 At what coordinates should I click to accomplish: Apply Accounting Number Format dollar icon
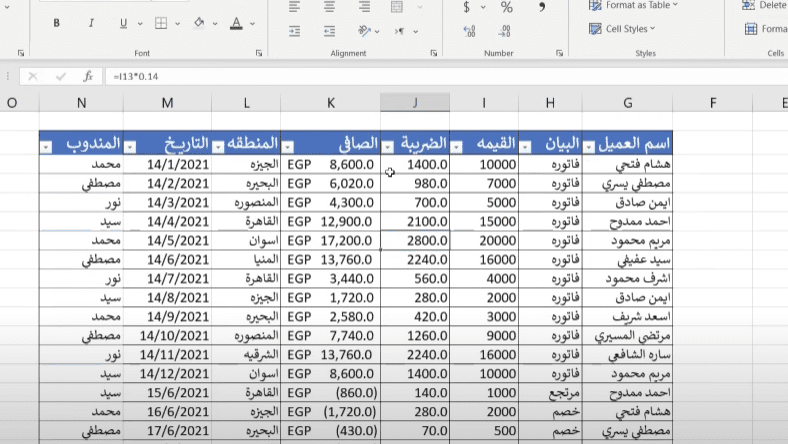click(x=467, y=7)
